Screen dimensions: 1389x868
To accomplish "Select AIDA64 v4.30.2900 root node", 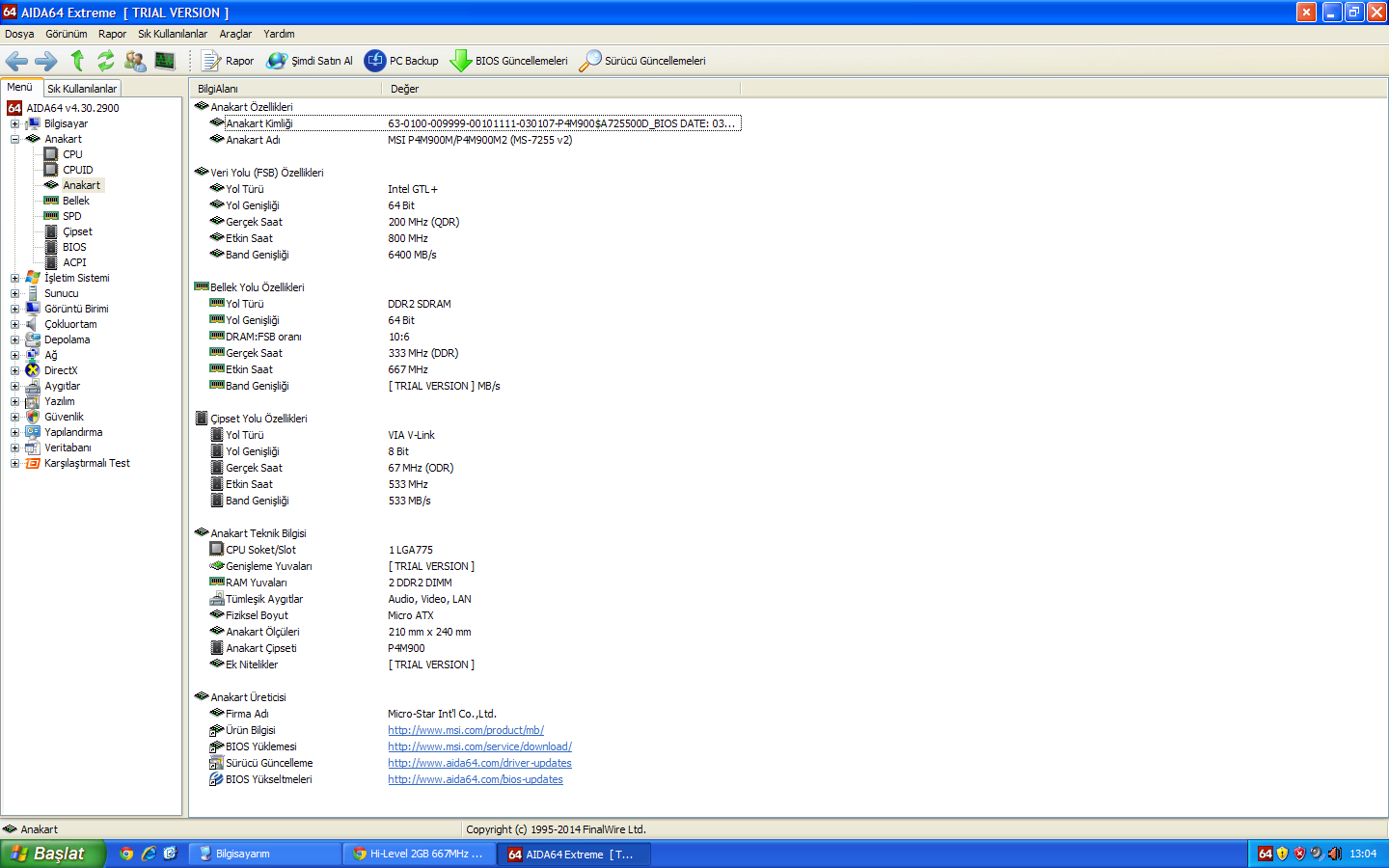I will [x=72, y=108].
